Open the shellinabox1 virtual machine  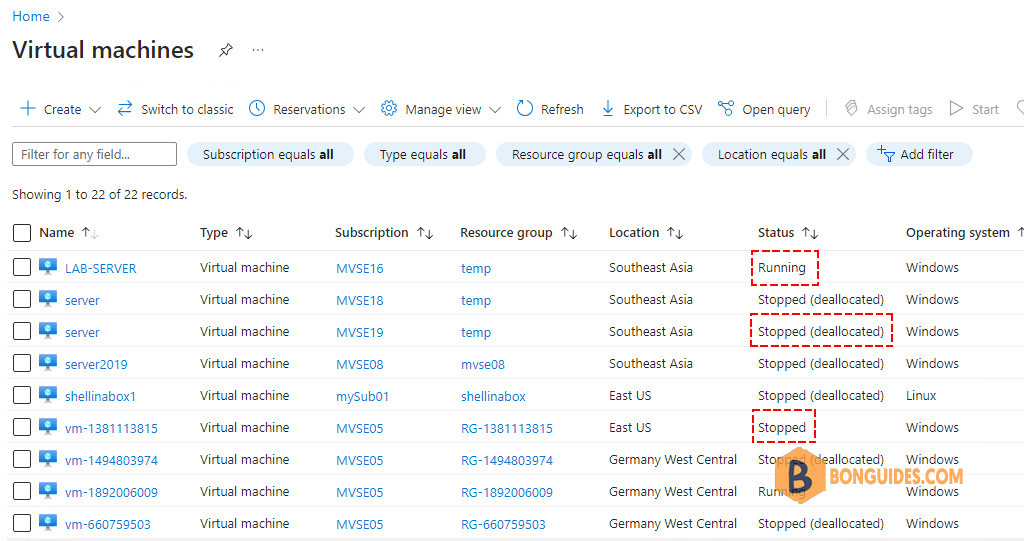101,397
